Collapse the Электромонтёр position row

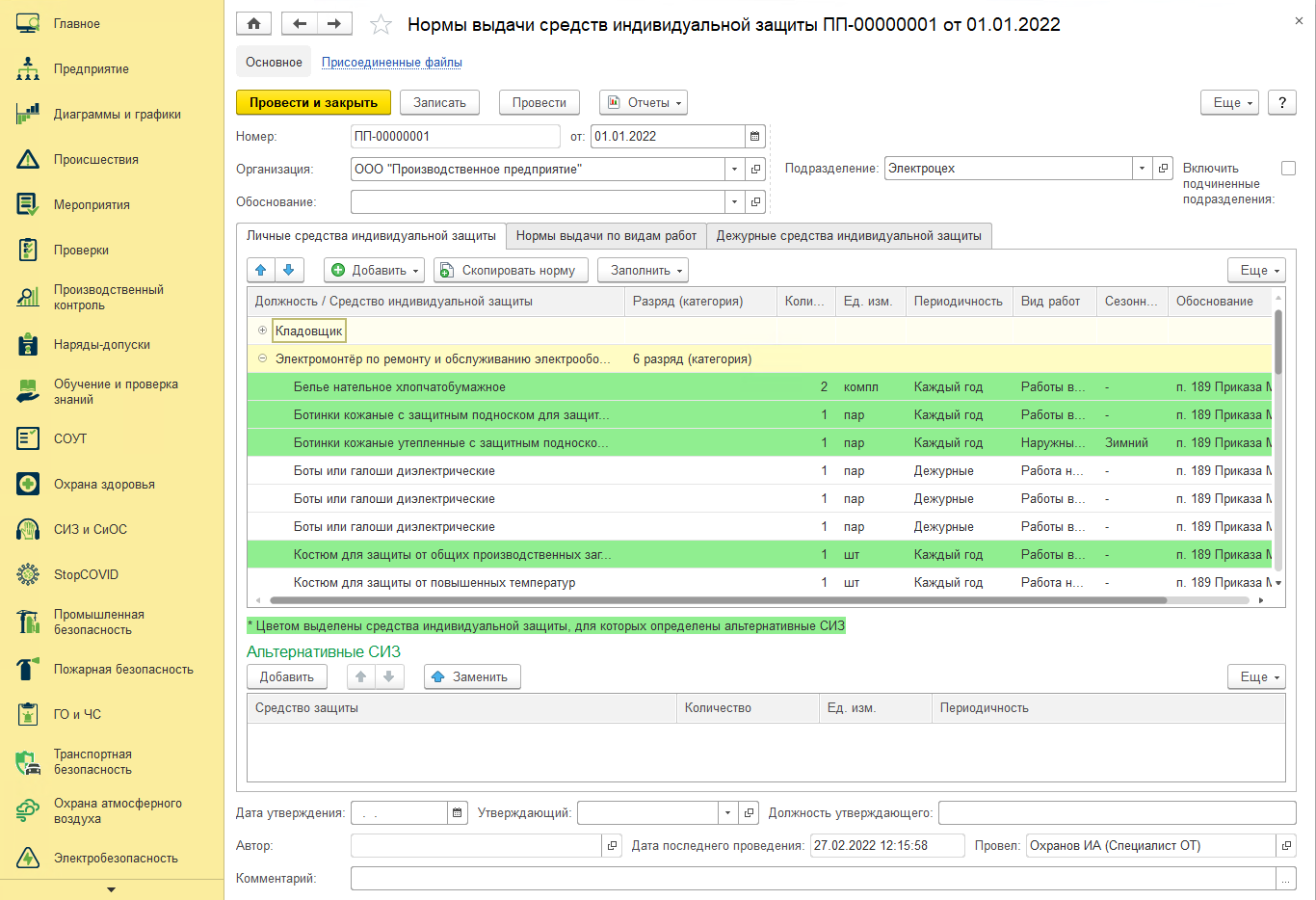point(262,358)
